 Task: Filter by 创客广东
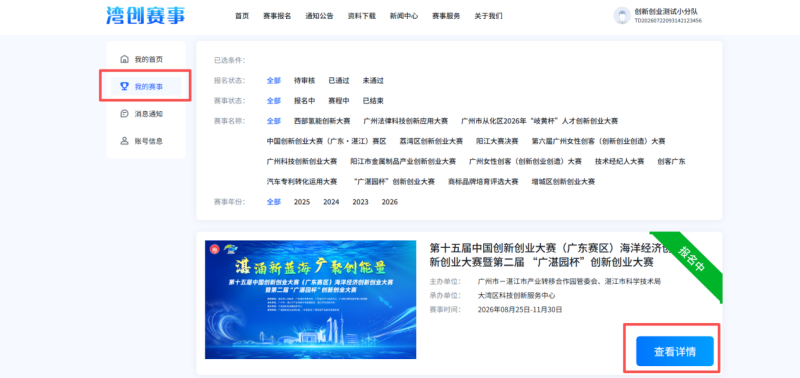click(671, 161)
